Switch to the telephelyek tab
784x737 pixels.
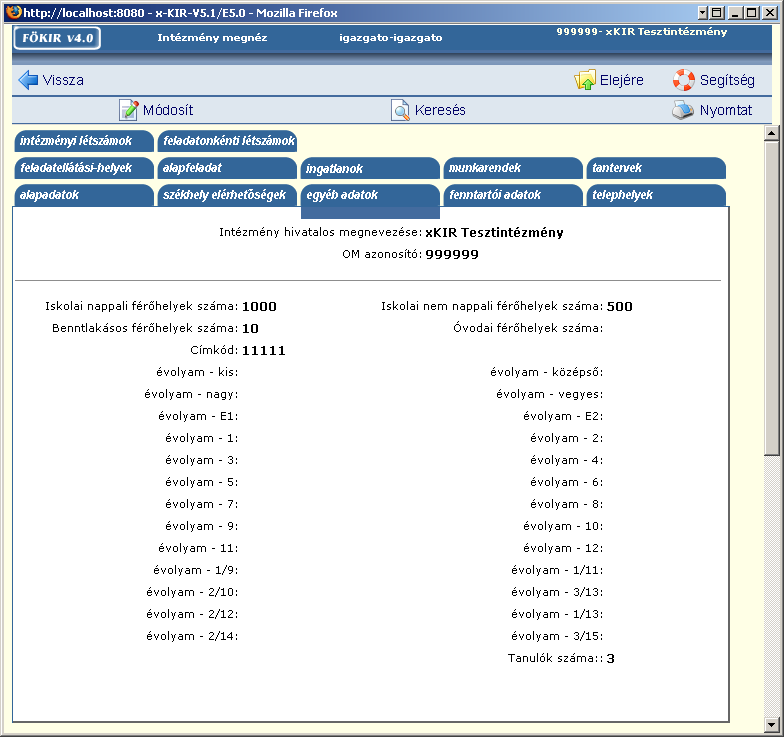point(656,195)
